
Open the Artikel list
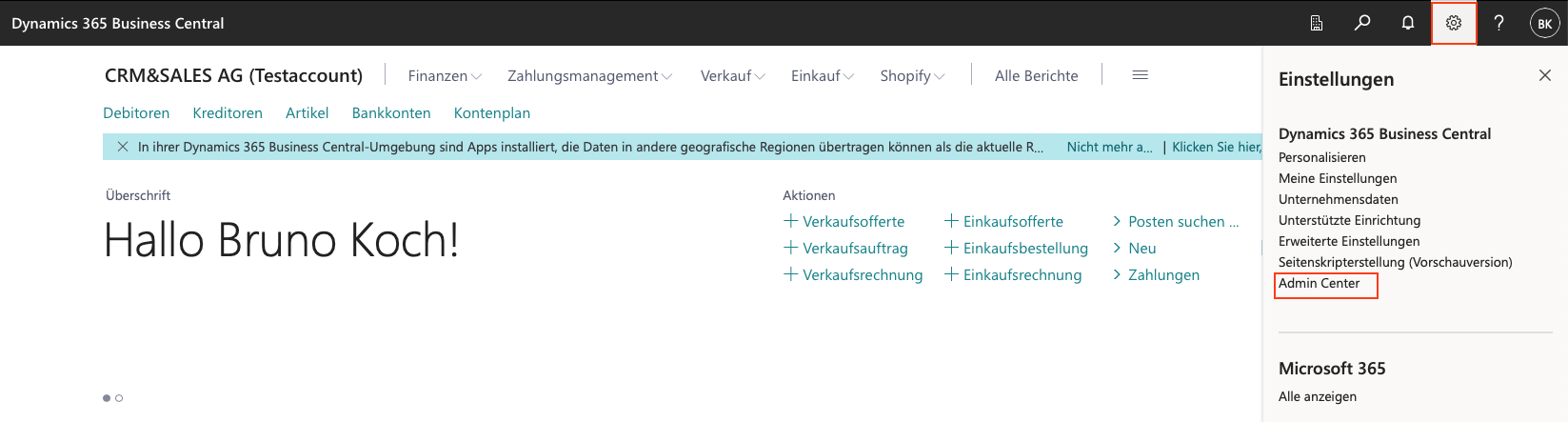(307, 112)
